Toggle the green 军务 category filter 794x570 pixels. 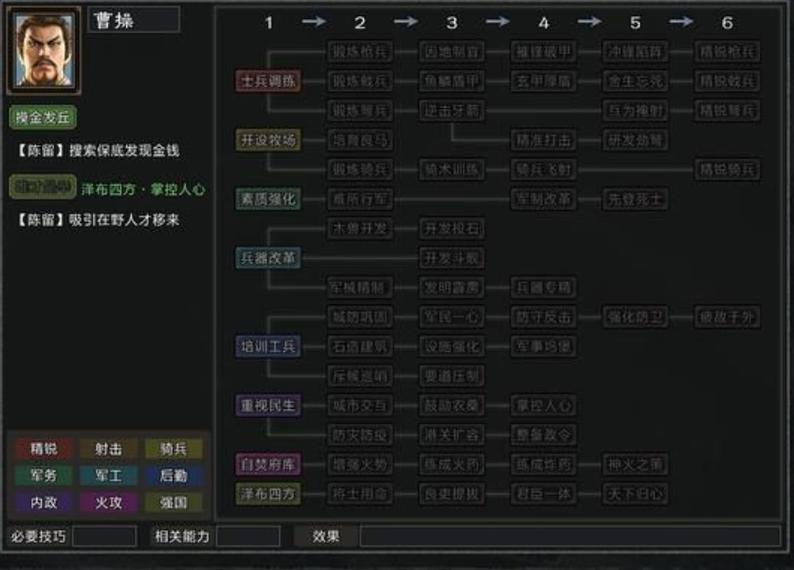(x=44, y=475)
